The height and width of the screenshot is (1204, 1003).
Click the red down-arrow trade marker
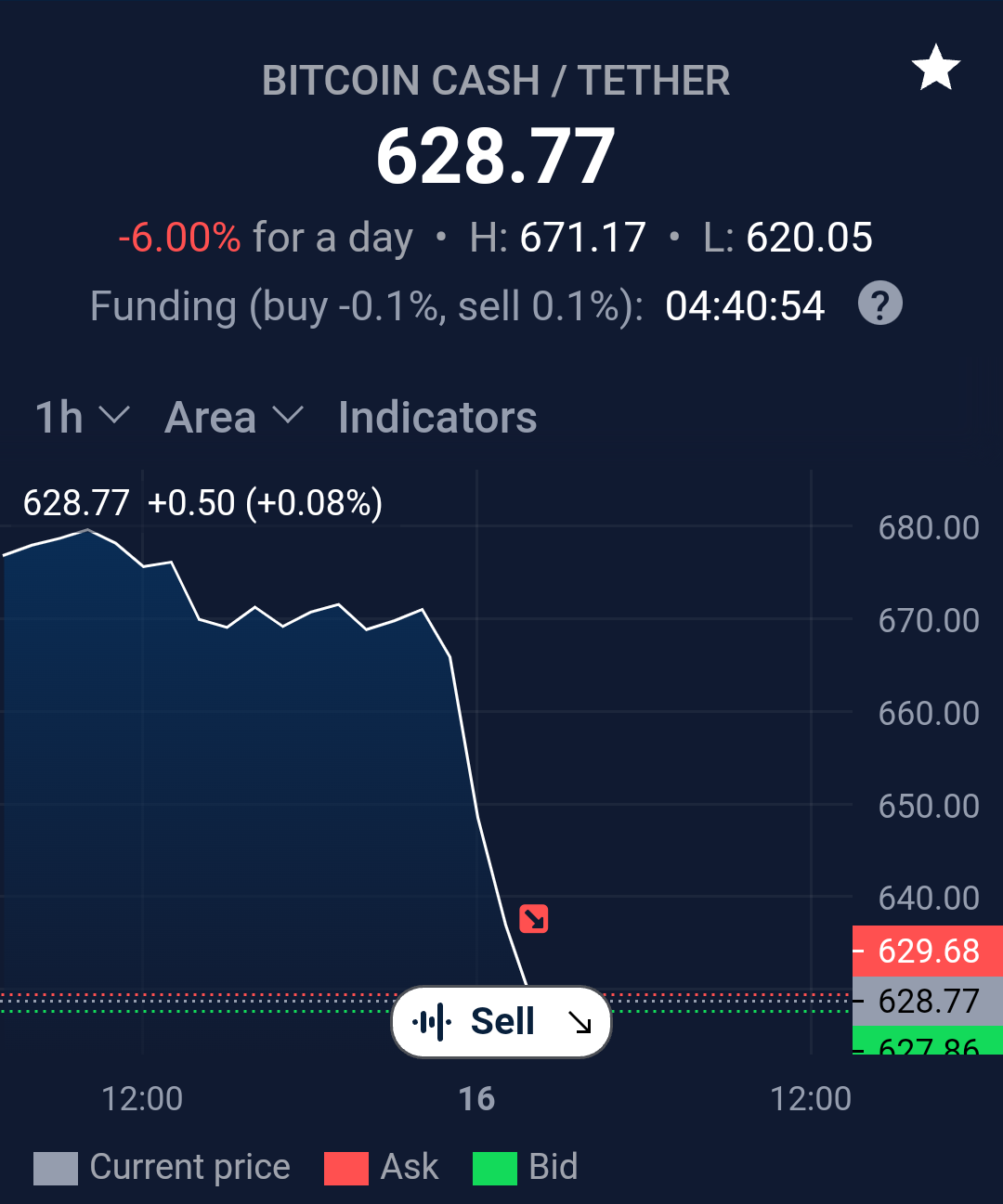pos(534,919)
